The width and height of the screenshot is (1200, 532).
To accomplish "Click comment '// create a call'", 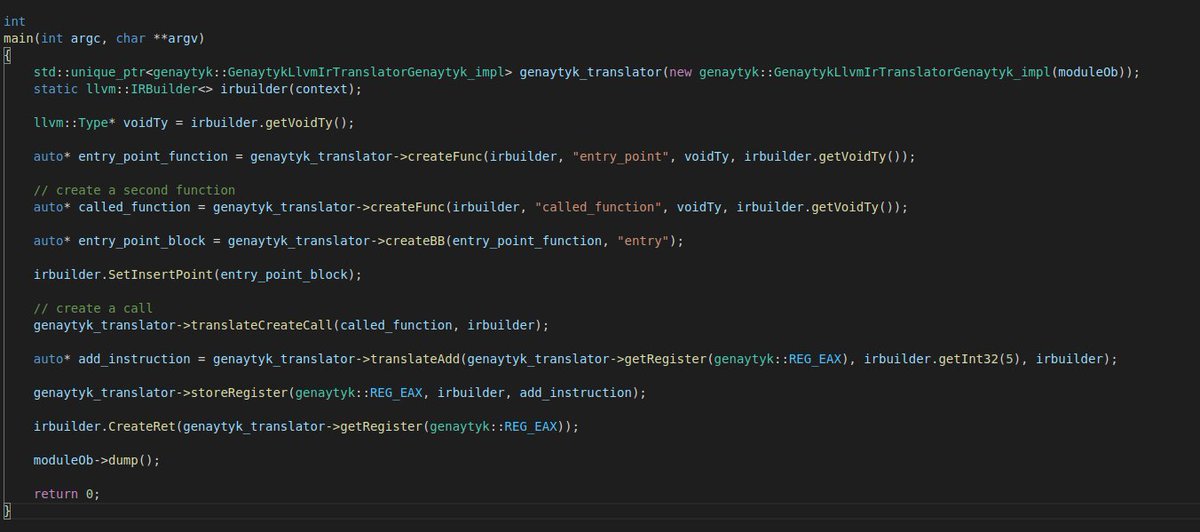I will click(93, 308).
